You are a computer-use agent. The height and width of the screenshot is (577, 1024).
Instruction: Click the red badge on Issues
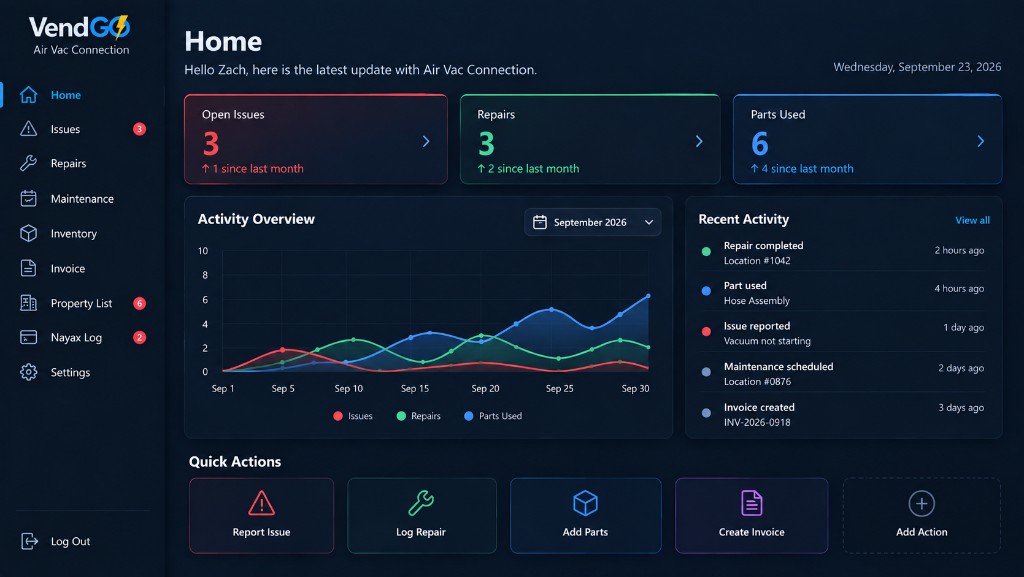[x=139, y=129]
